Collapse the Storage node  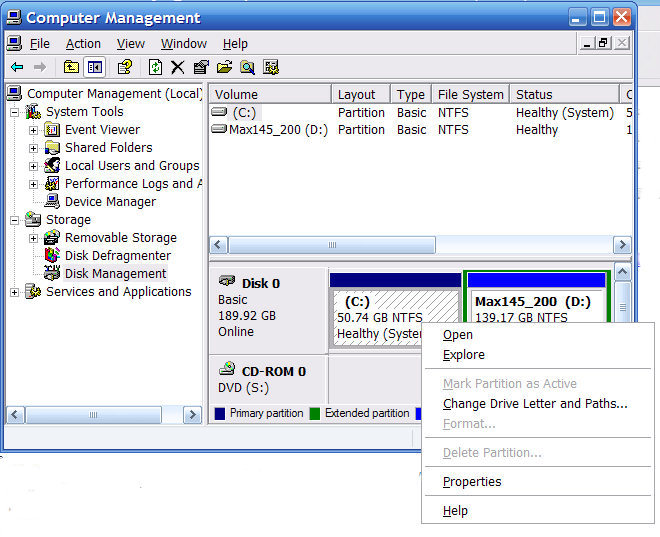click(15, 221)
